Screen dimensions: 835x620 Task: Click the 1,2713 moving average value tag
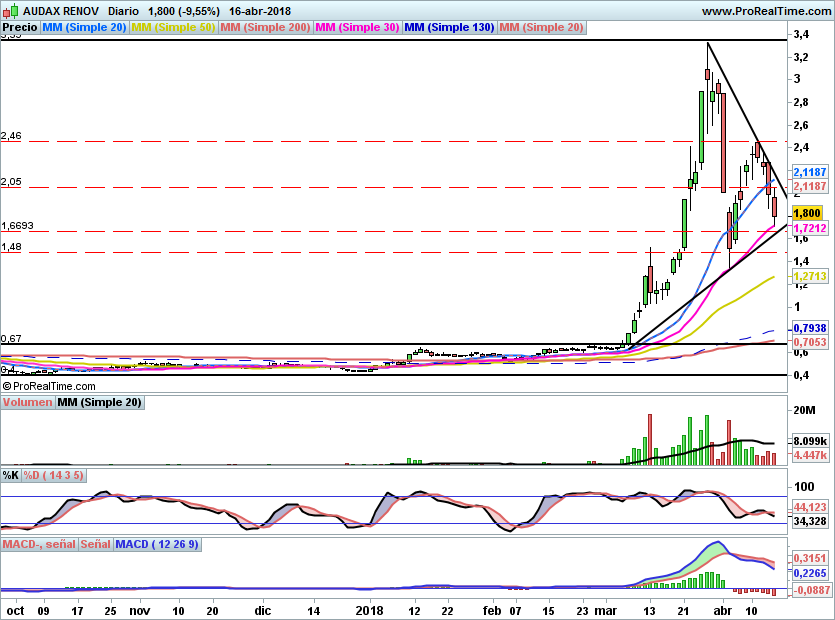pos(807,275)
